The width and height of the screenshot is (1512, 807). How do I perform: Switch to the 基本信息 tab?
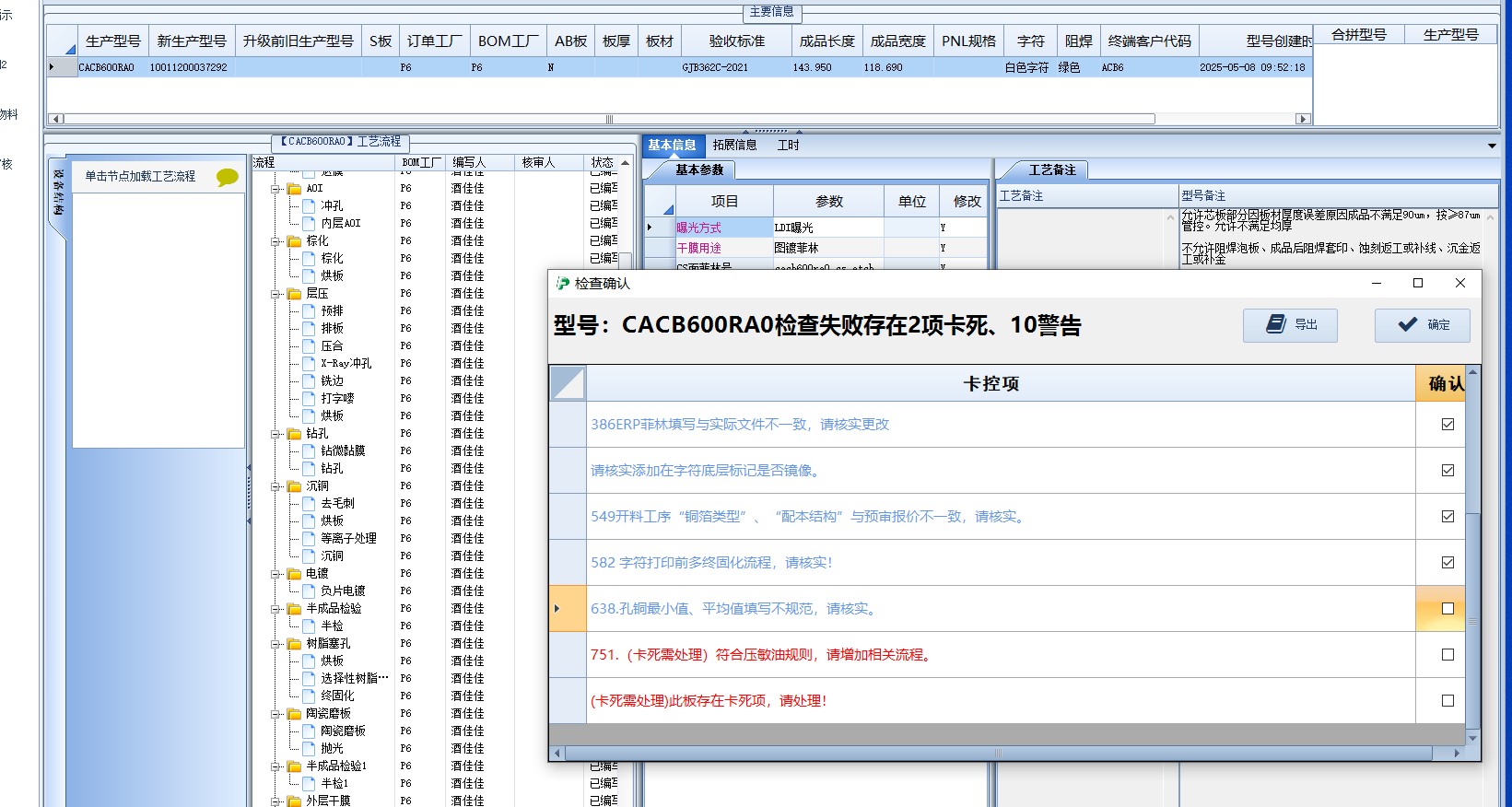[x=672, y=146]
